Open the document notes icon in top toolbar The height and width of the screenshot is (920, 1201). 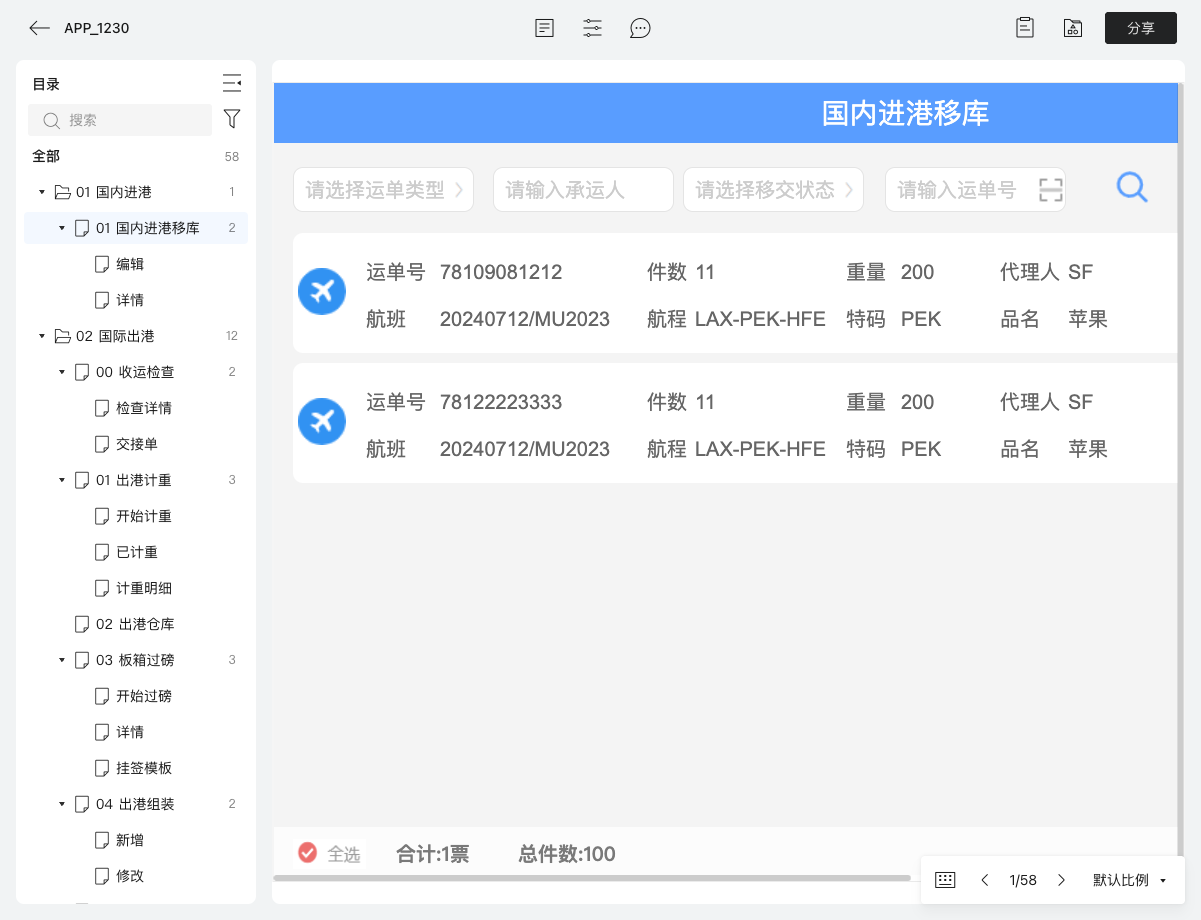pos(544,28)
